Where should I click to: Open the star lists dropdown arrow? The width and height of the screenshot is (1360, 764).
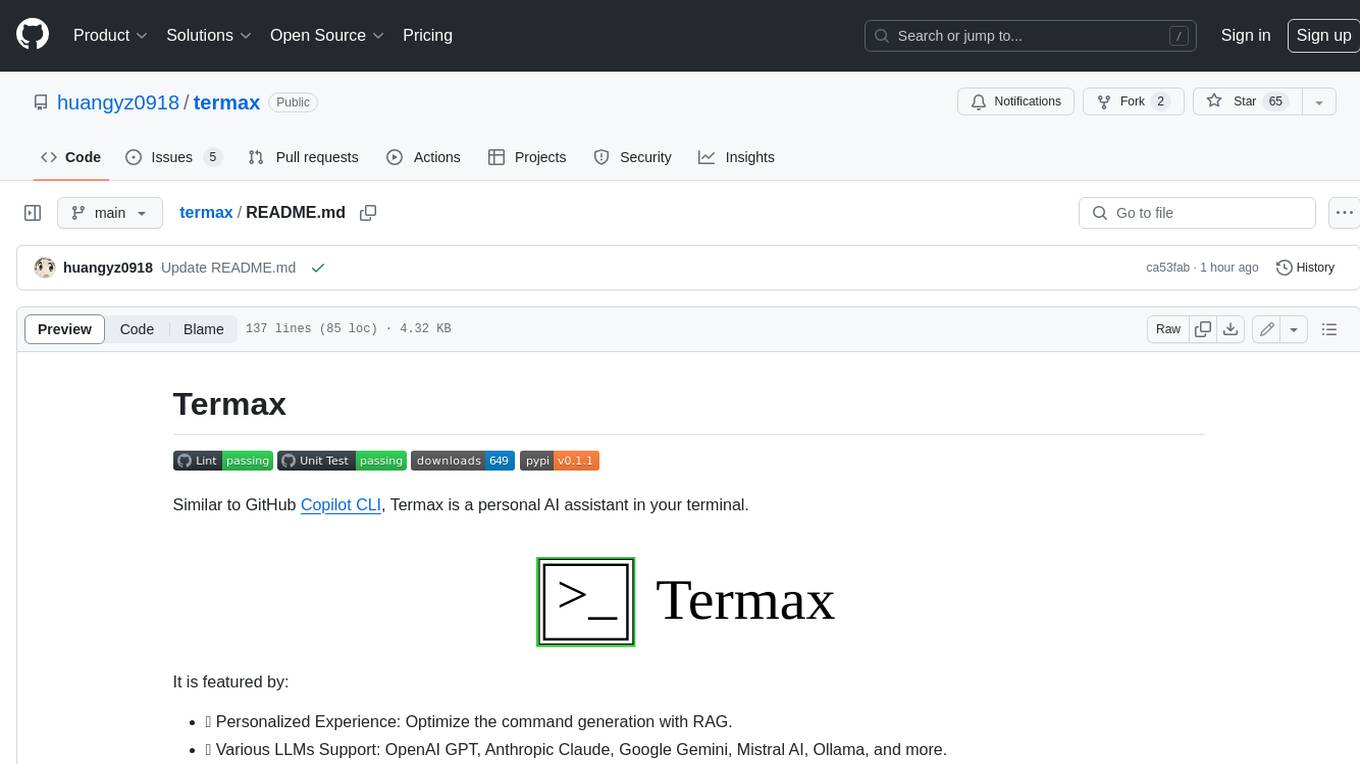click(1319, 102)
